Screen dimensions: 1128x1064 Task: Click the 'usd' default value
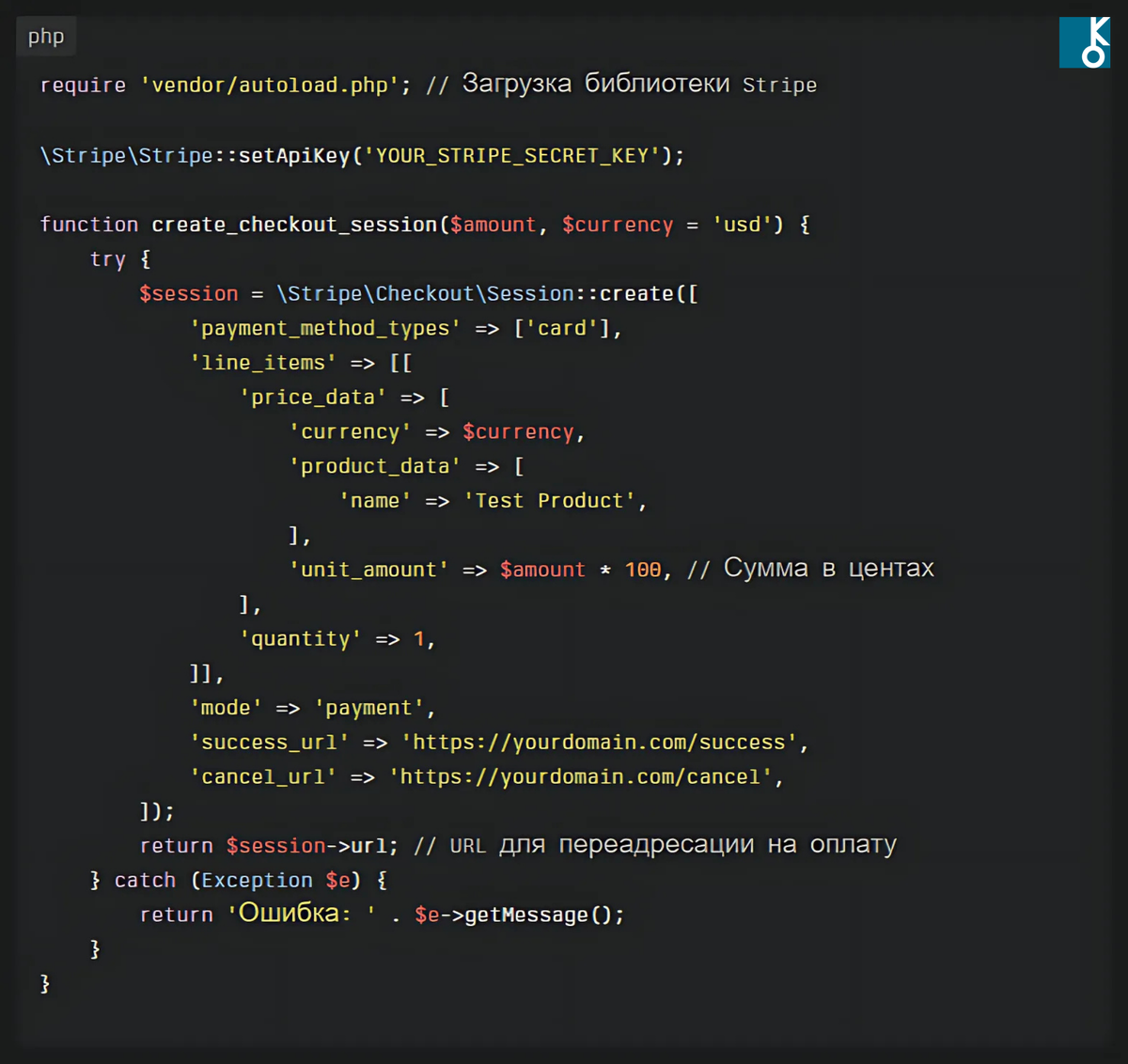(x=742, y=225)
